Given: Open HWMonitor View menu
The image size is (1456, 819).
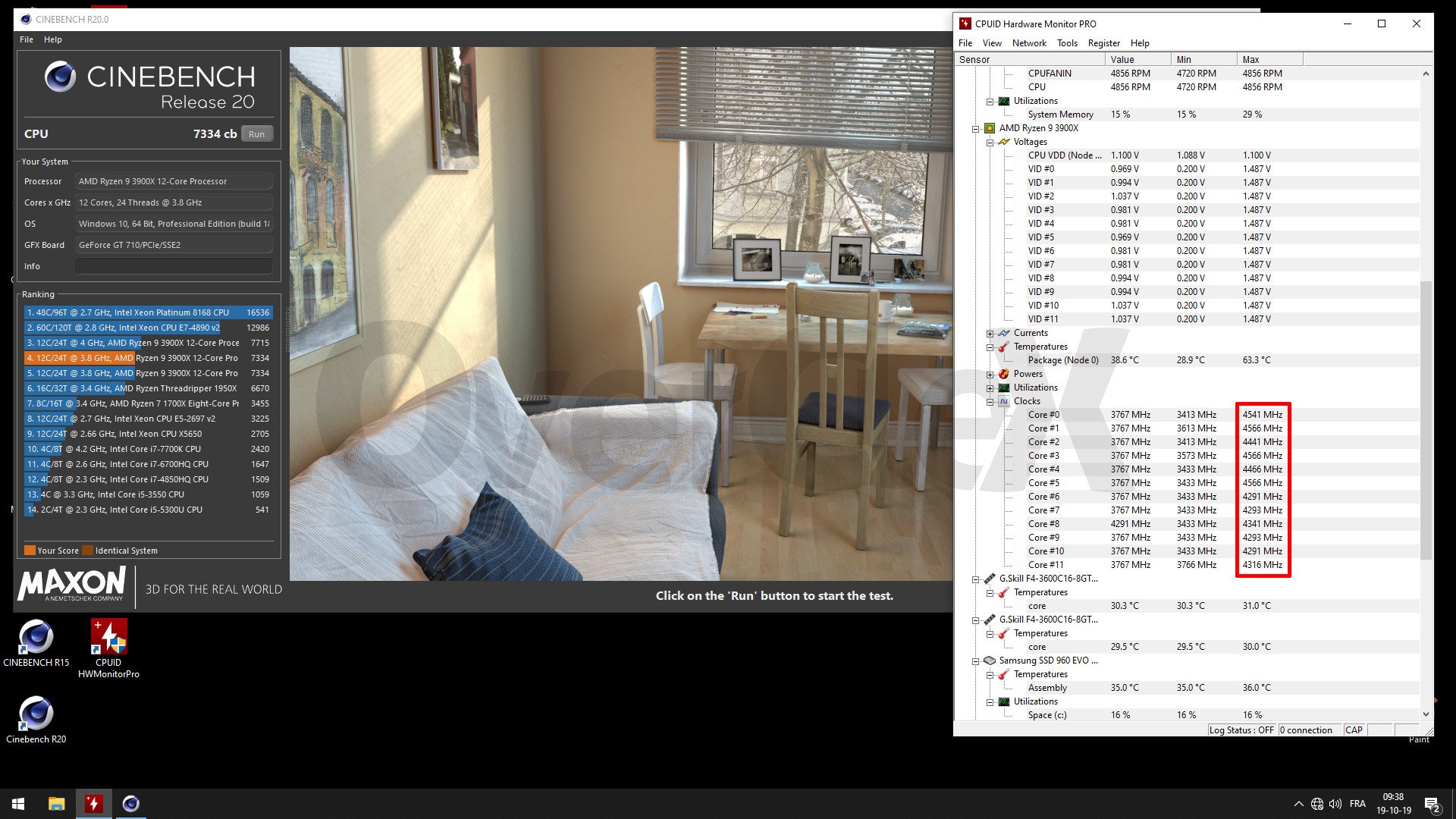Looking at the screenshot, I should point(992,43).
